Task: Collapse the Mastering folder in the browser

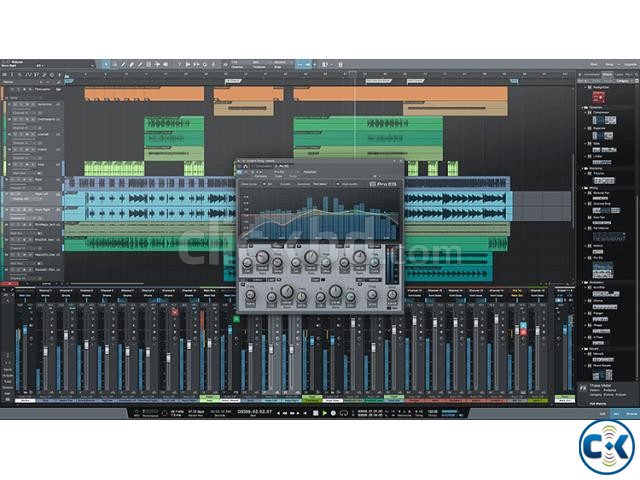Action: click(x=583, y=168)
